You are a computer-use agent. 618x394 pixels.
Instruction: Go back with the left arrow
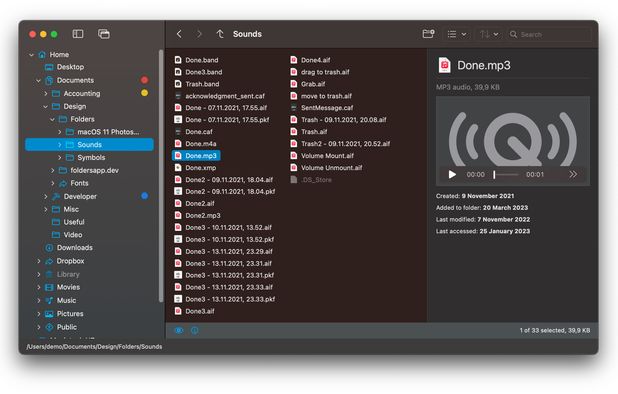pos(179,34)
